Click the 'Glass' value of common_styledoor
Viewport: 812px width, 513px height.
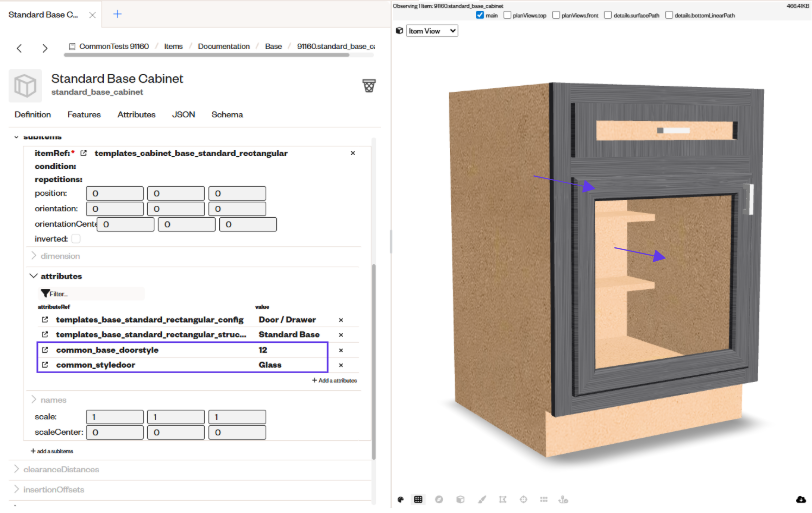(x=270, y=365)
